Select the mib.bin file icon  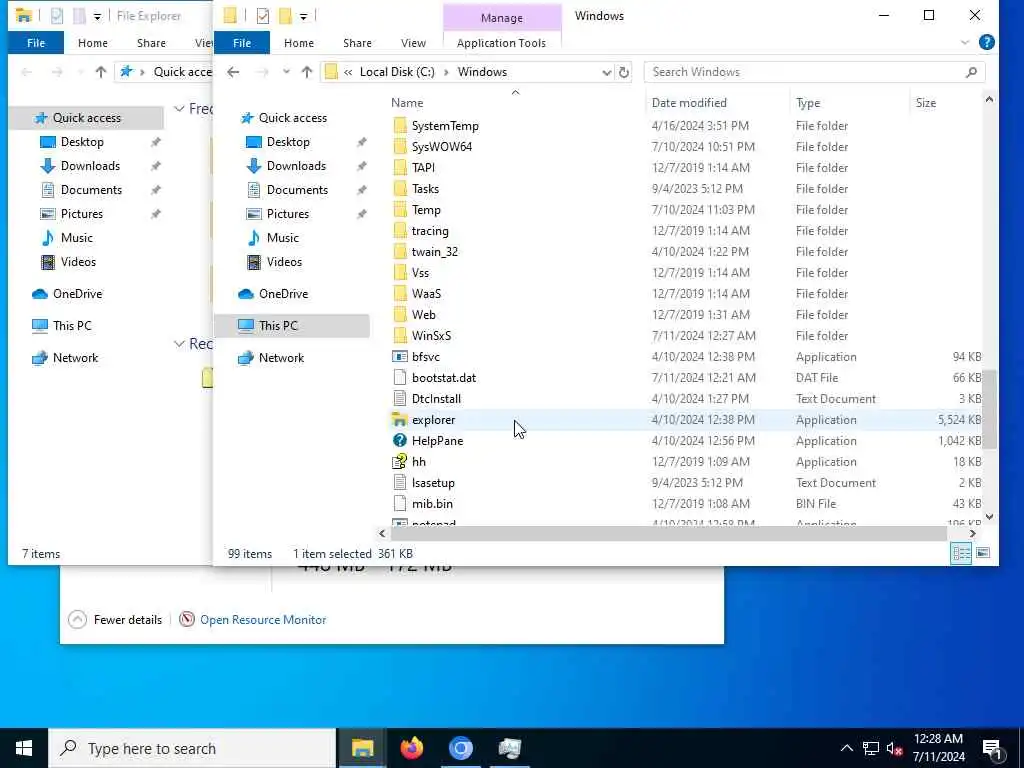coord(400,504)
